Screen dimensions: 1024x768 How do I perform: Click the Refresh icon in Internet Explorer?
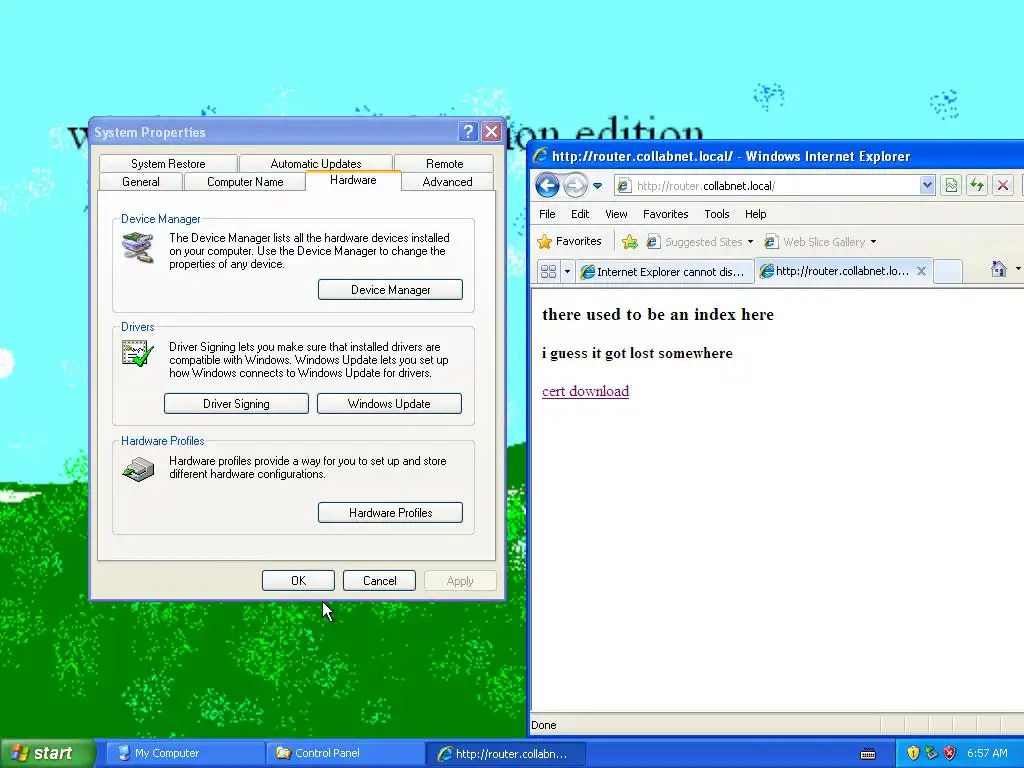click(977, 186)
